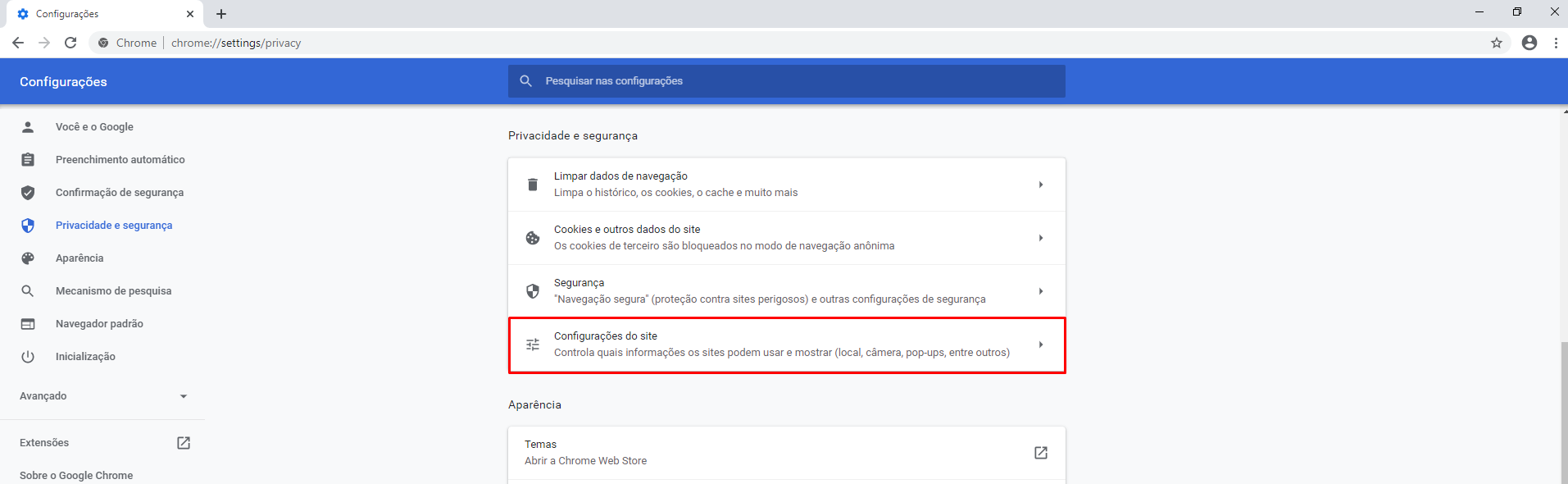
Task: Click 'Navegação segura' description text
Action: tap(770, 299)
